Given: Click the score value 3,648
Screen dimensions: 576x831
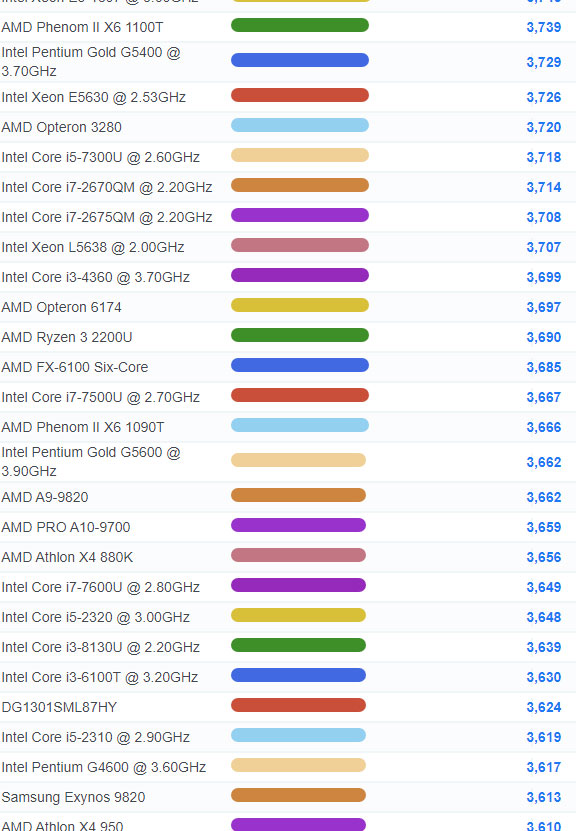Looking at the screenshot, I should (x=544, y=617).
